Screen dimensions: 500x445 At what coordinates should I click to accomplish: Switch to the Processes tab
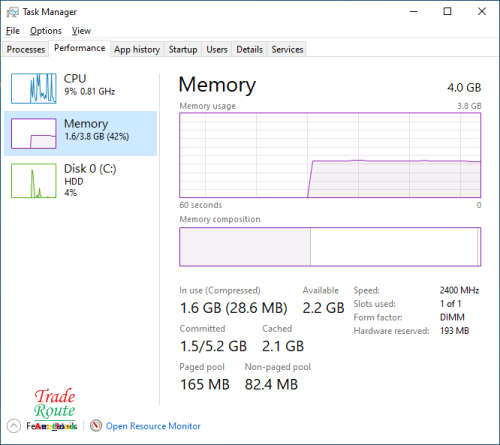point(26,49)
